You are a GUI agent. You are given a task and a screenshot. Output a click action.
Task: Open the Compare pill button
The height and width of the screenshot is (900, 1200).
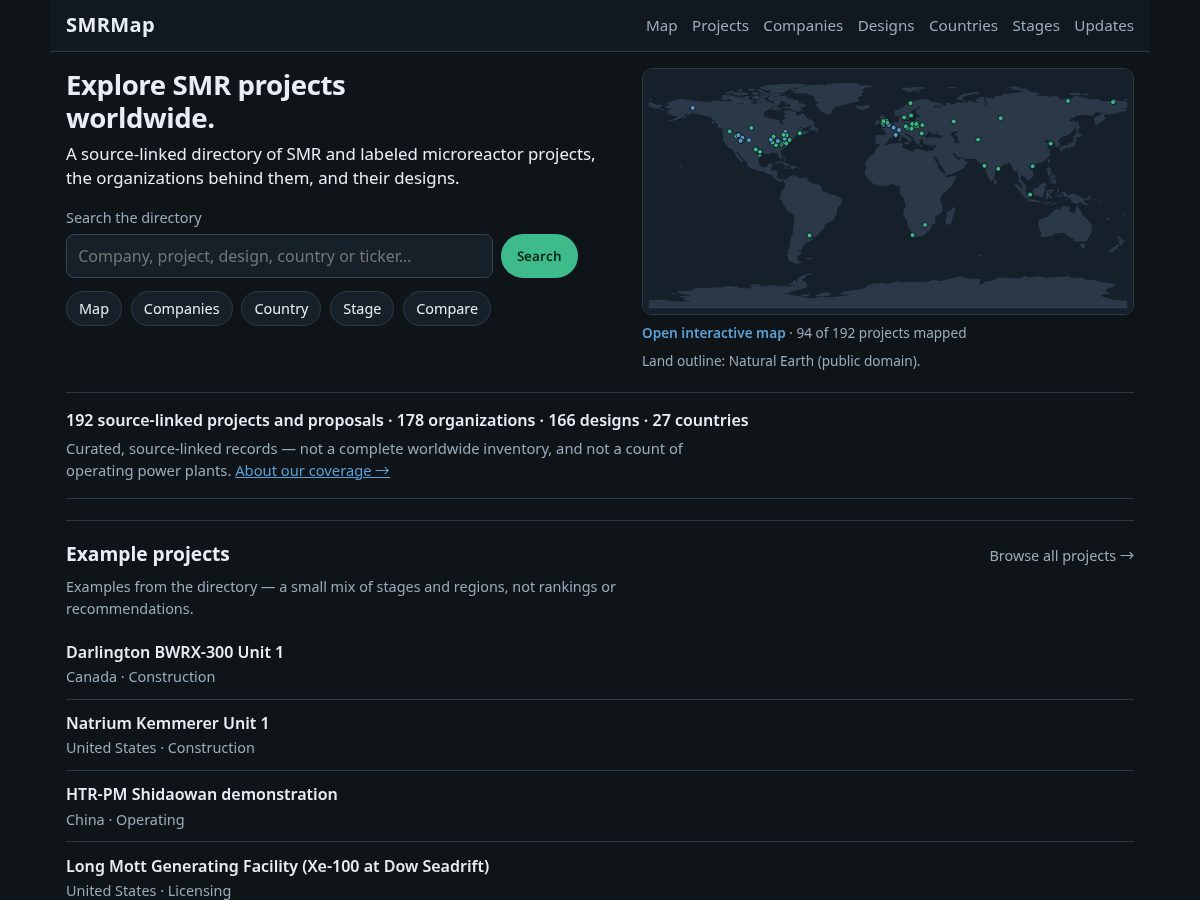point(447,309)
